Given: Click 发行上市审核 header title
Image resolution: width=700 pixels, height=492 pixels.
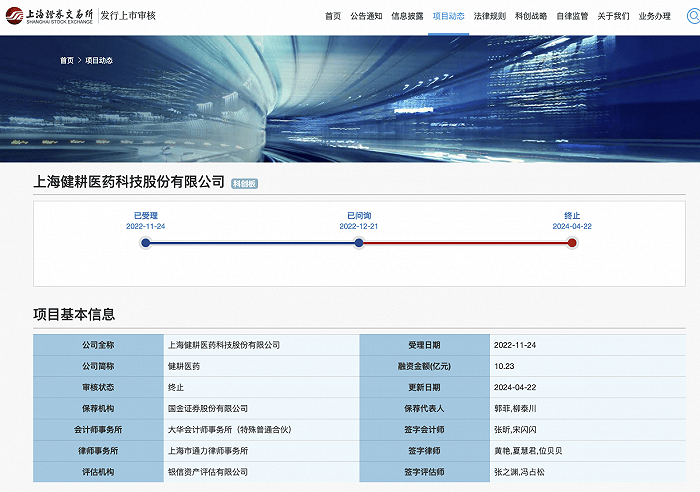Looking at the screenshot, I should 128,16.
